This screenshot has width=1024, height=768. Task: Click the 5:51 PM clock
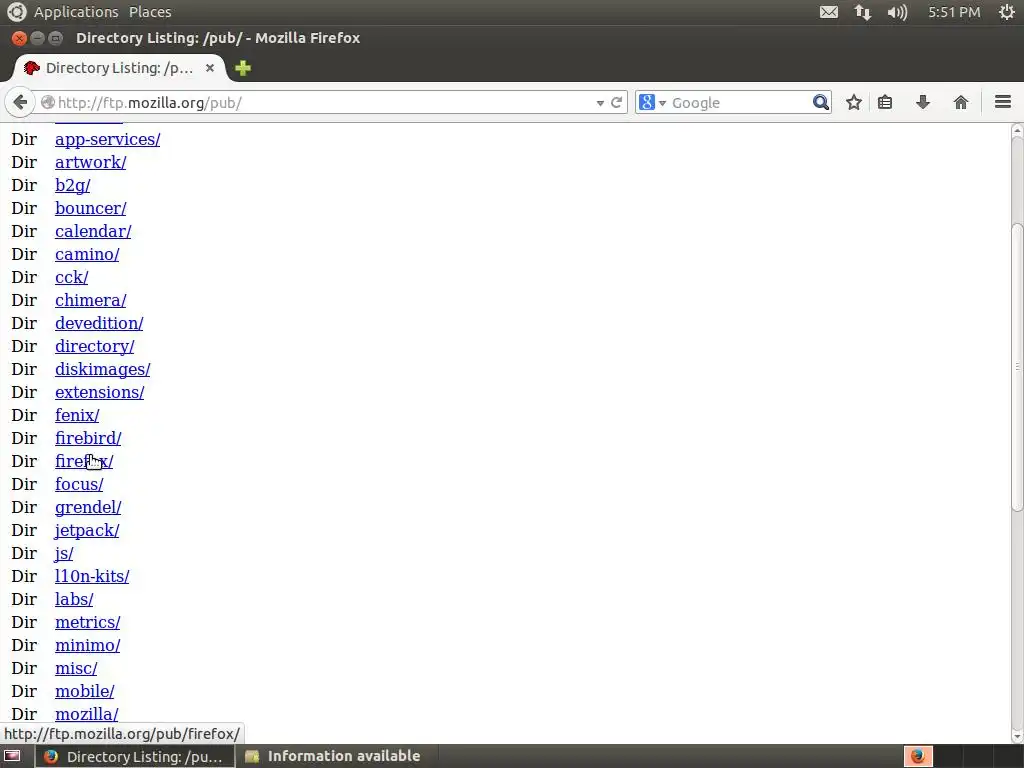[954, 12]
